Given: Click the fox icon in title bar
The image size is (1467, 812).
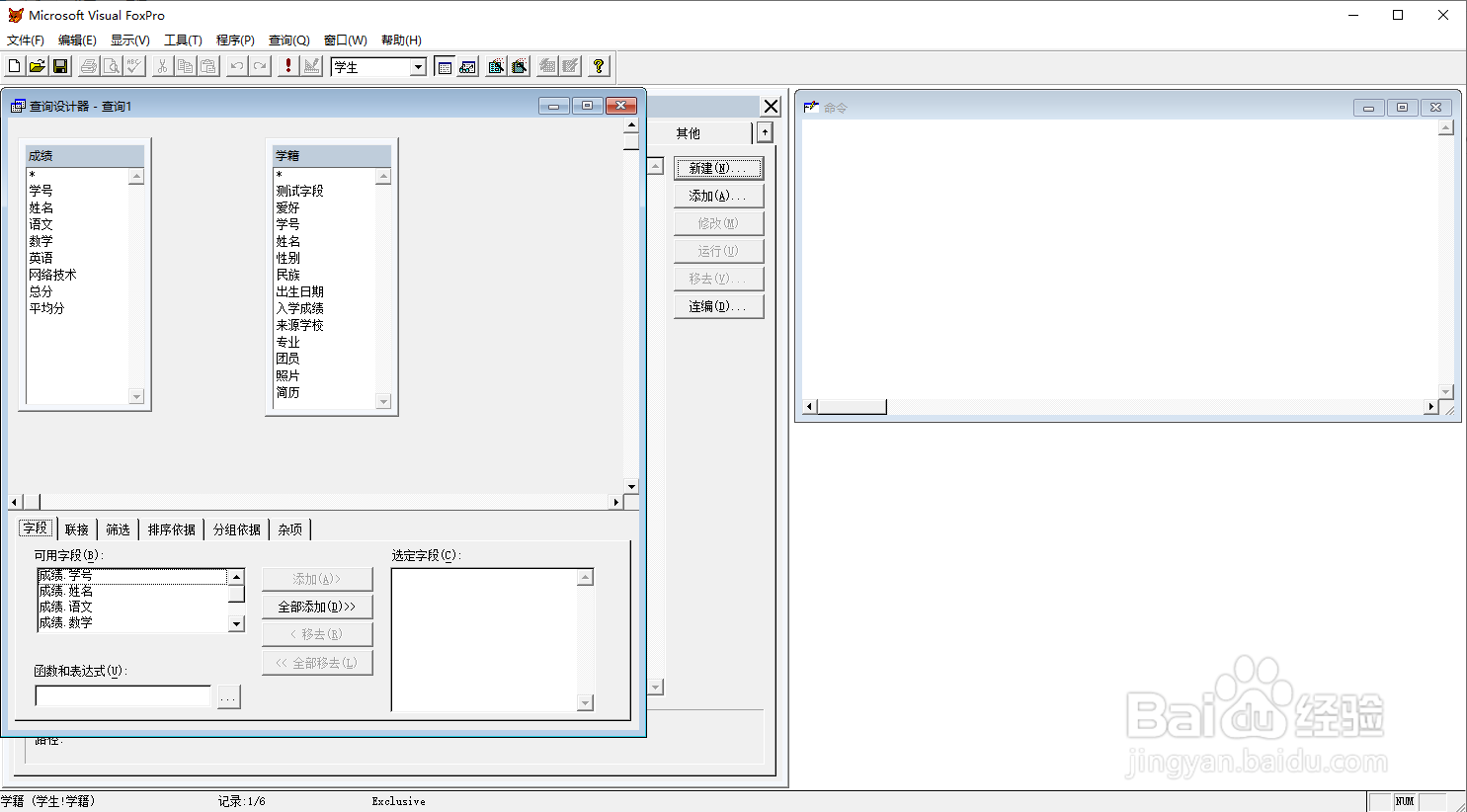Looking at the screenshot, I should pyautogui.click(x=16, y=15).
